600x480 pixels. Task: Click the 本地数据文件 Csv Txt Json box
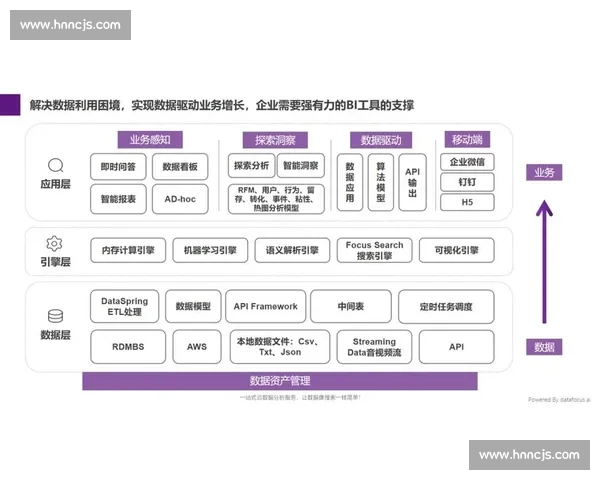coord(280,347)
